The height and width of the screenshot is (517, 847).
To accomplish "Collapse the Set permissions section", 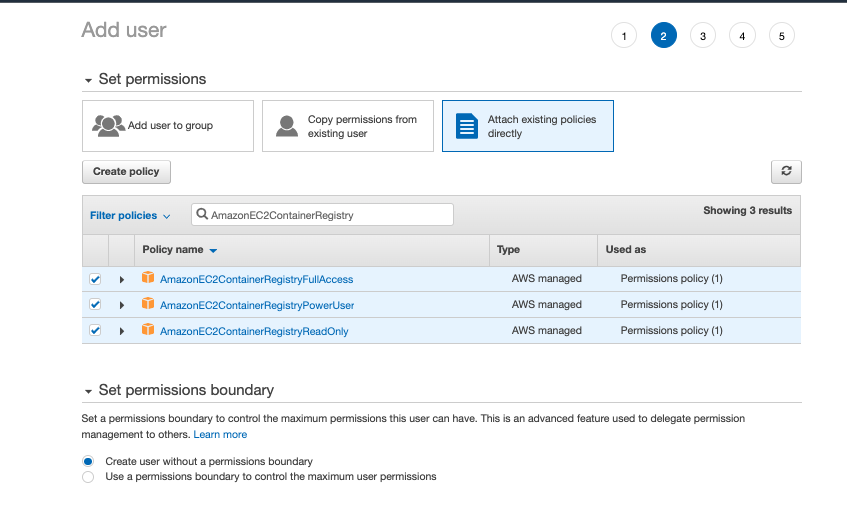I will (88, 80).
